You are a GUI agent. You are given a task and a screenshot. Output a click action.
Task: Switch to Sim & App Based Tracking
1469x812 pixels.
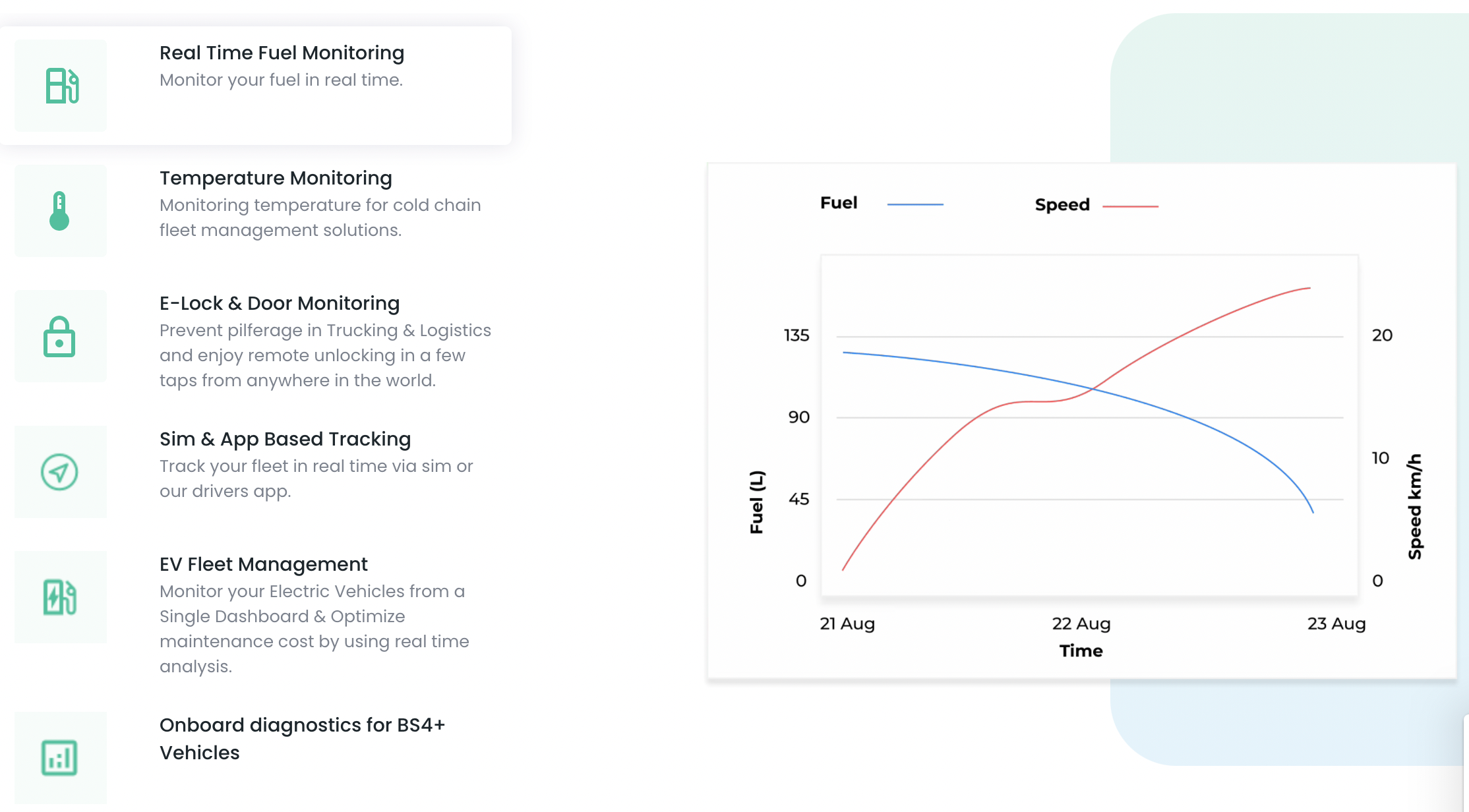[x=285, y=439]
